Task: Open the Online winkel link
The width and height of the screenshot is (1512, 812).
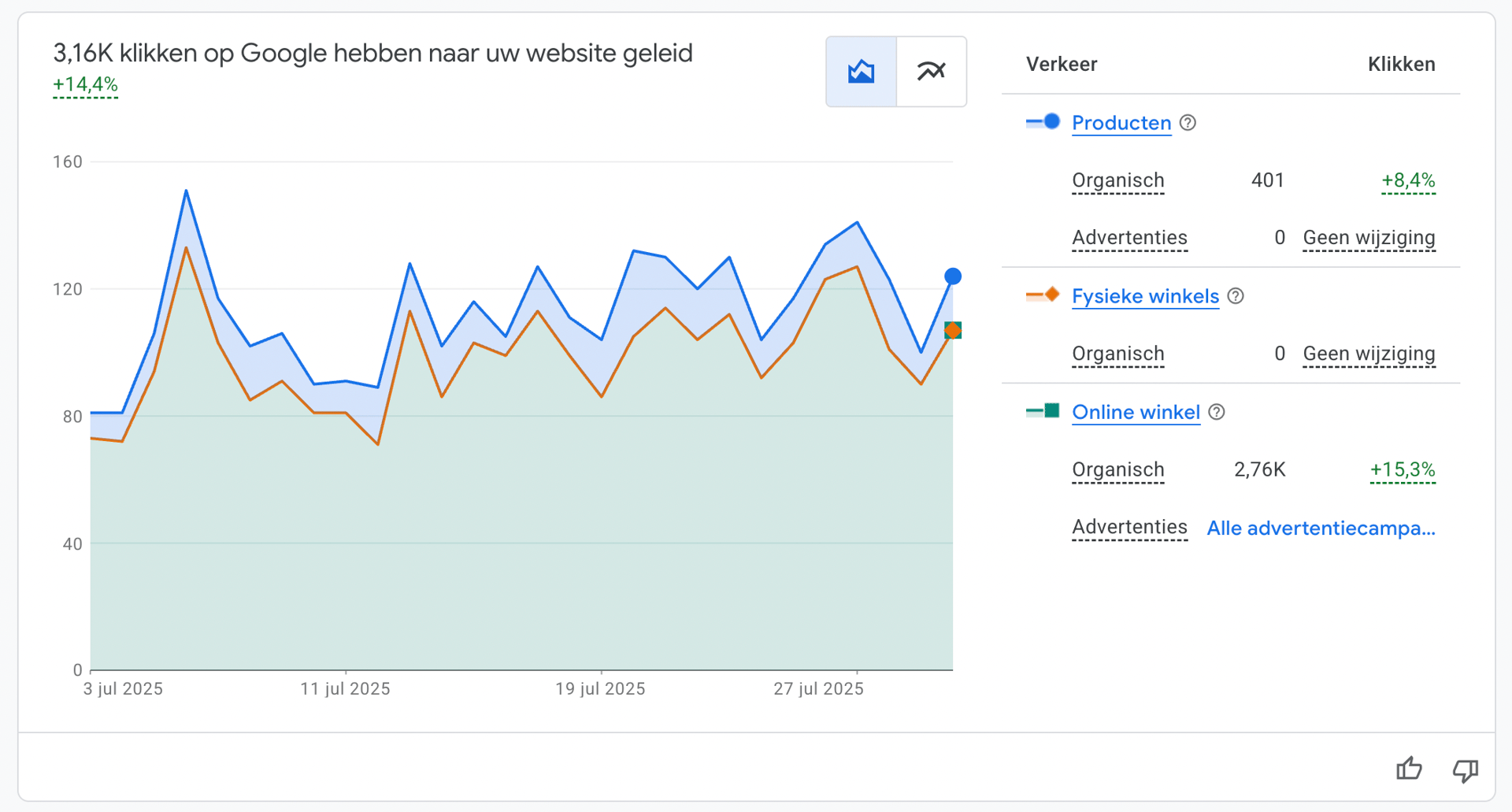Action: click(1136, 412)
